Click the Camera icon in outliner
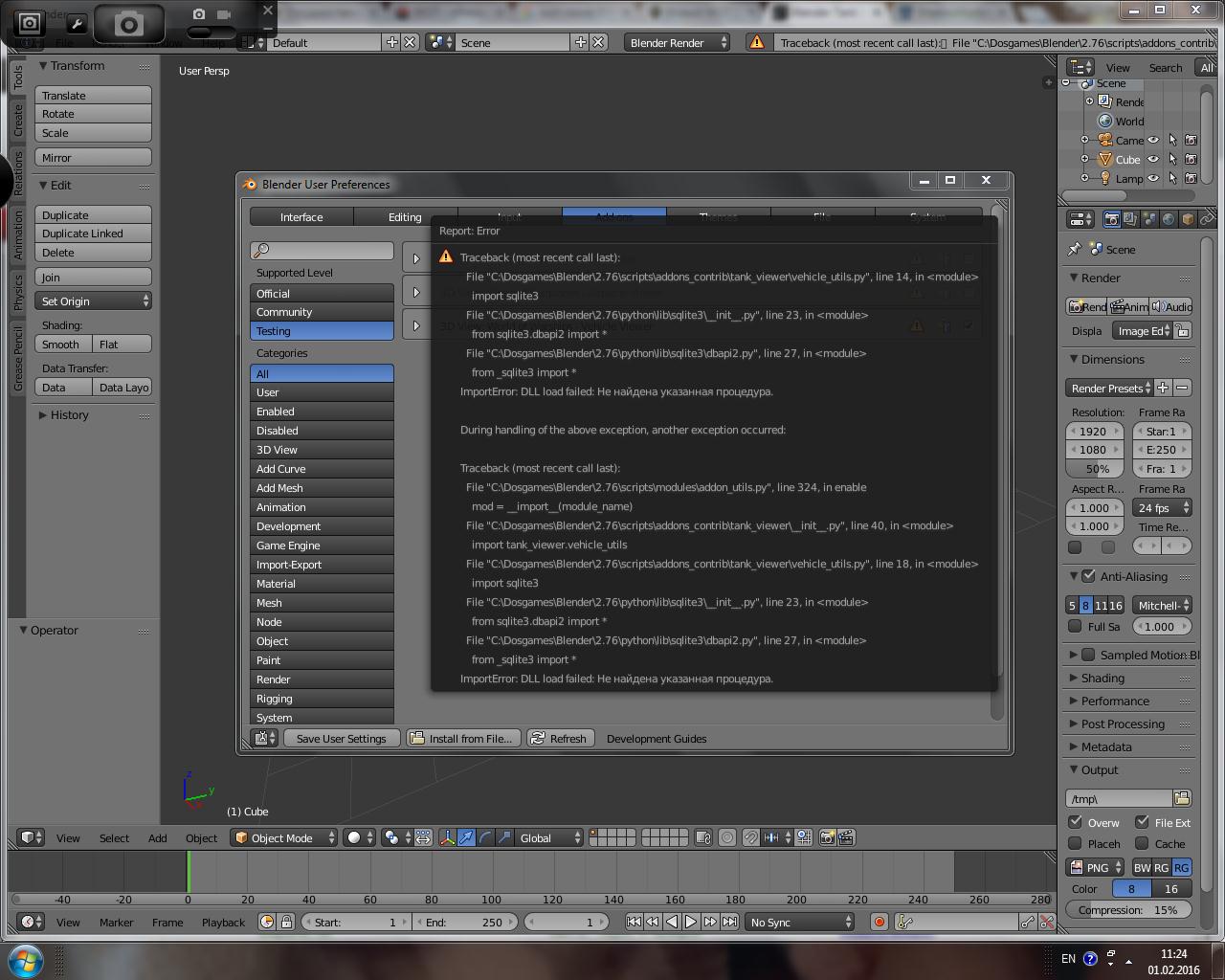 (1105, 140)
